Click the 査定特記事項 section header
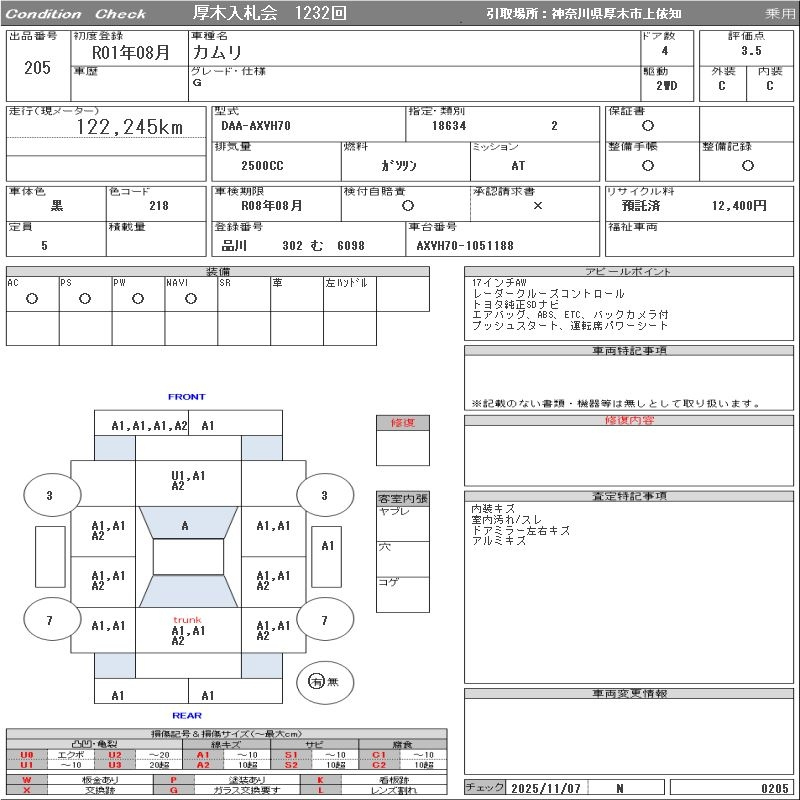The image size is (800, 800). (x=628, y=497)
